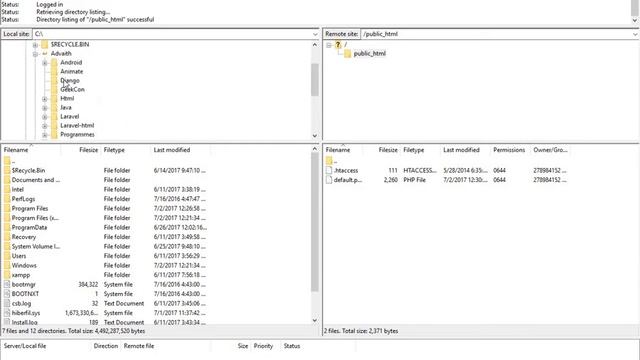
Task: Select the System Volume I... folder row
Action: (156, 246)
